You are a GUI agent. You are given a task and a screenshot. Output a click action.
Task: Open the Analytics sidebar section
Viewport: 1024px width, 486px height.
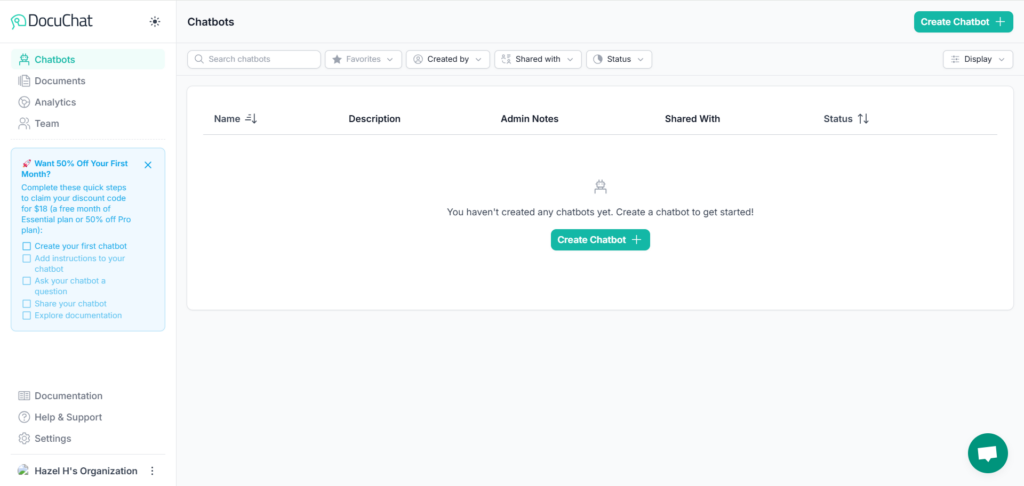point(54,102)
